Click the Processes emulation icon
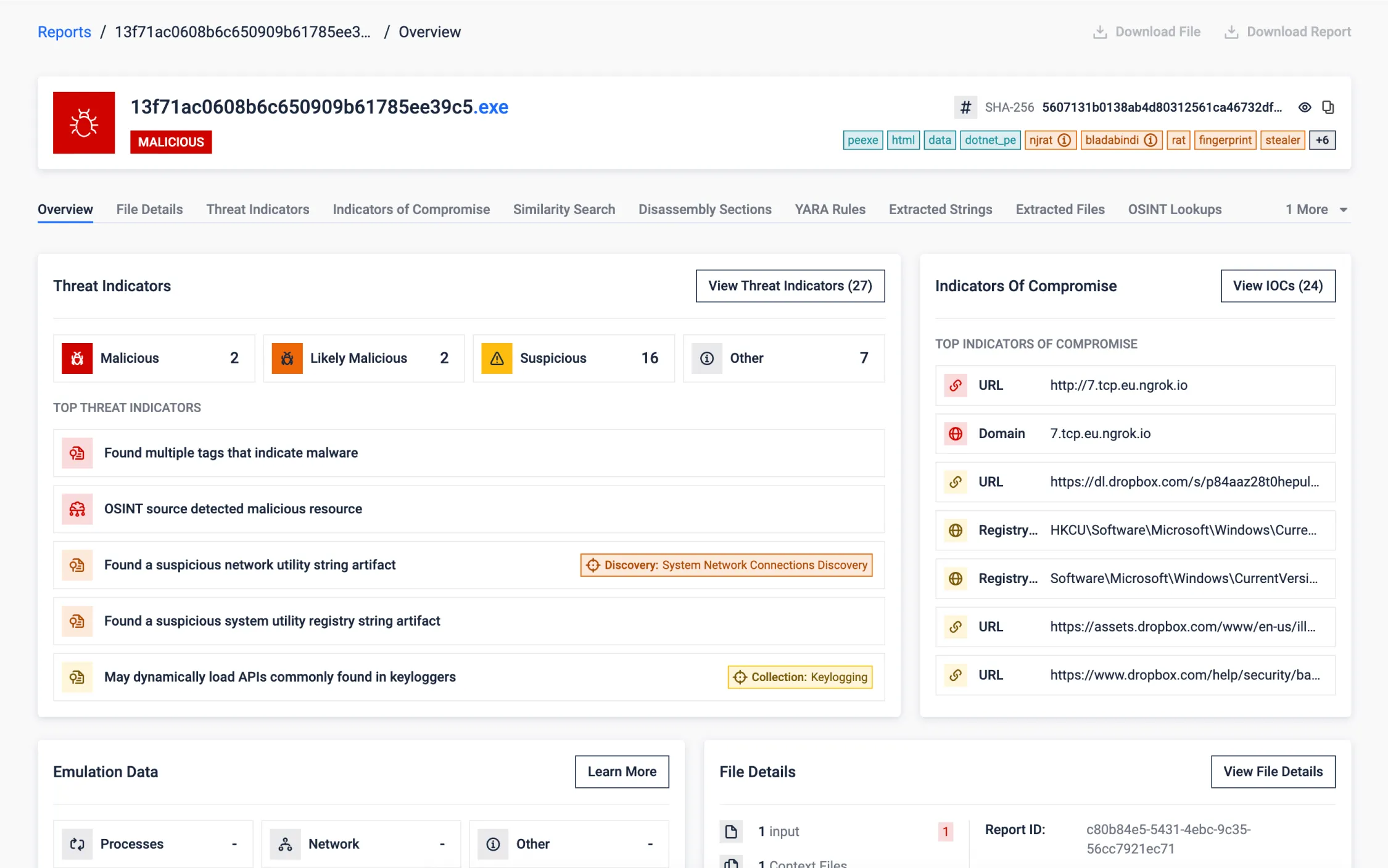This screenshot has width=1388, height=868. click(x=77, y=844)
